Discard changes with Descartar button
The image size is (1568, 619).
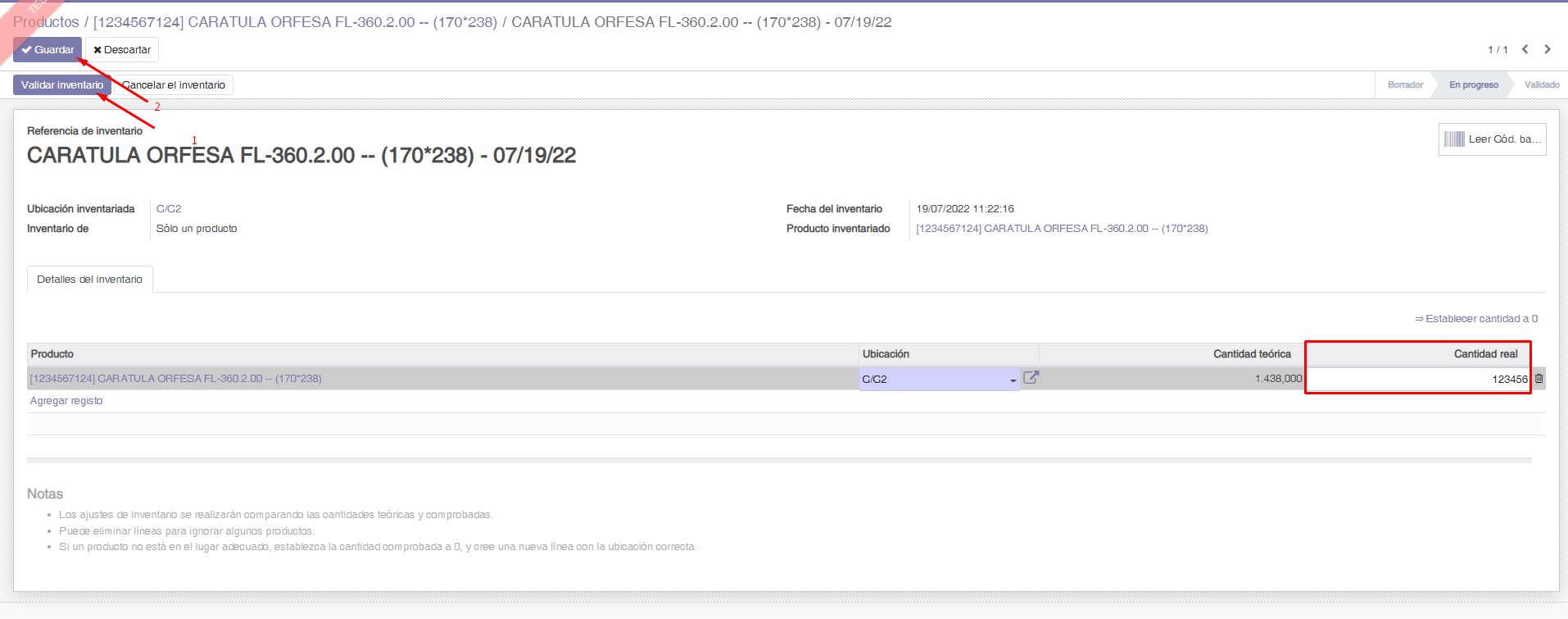point(122,50)
